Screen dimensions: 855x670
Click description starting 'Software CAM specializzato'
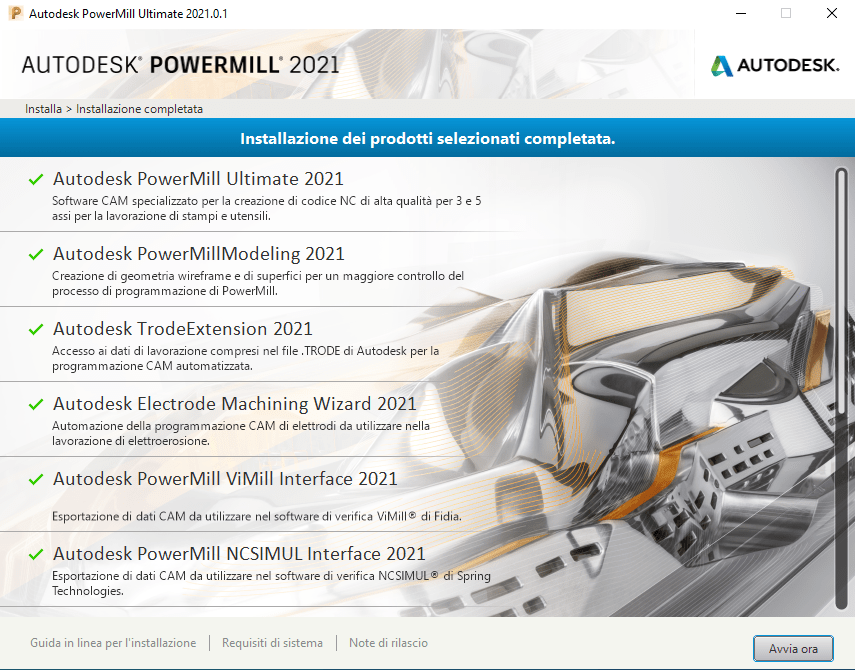pos(267,208)
